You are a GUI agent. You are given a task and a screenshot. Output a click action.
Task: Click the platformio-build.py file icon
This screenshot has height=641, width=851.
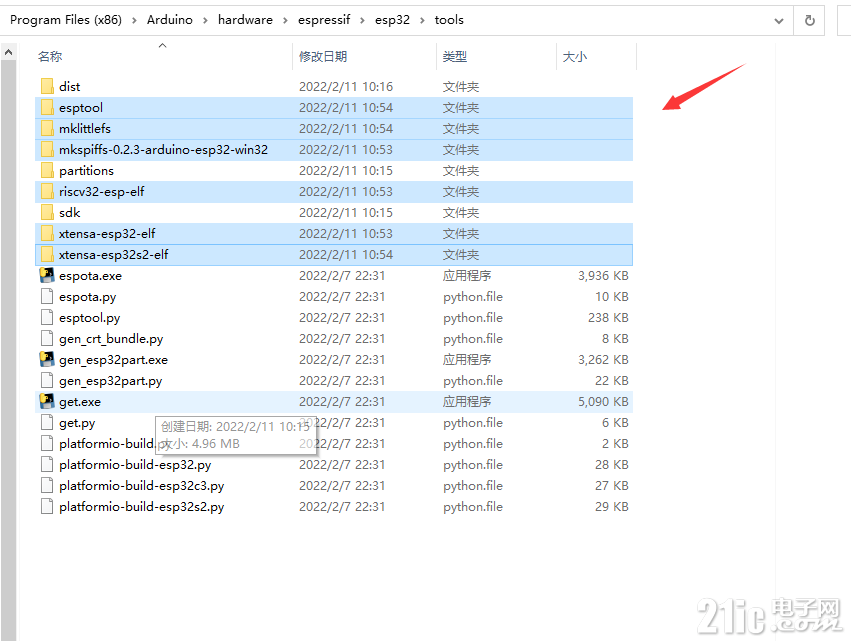click(x=47, y=443)
